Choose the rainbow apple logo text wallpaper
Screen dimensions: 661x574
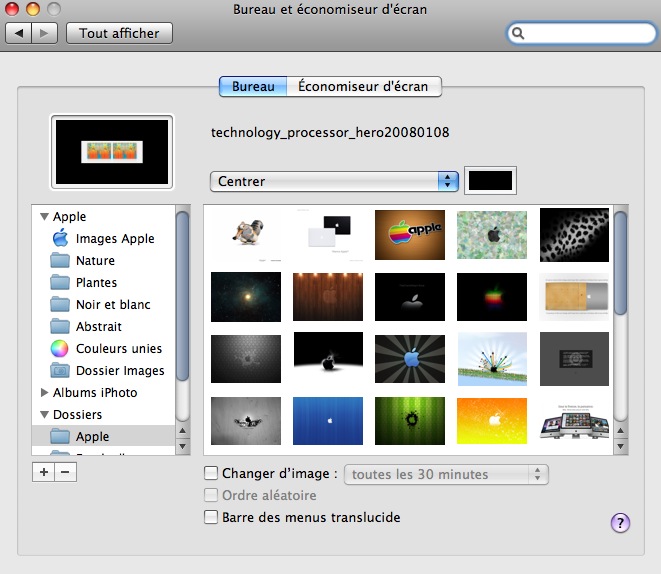coord(410,235)
